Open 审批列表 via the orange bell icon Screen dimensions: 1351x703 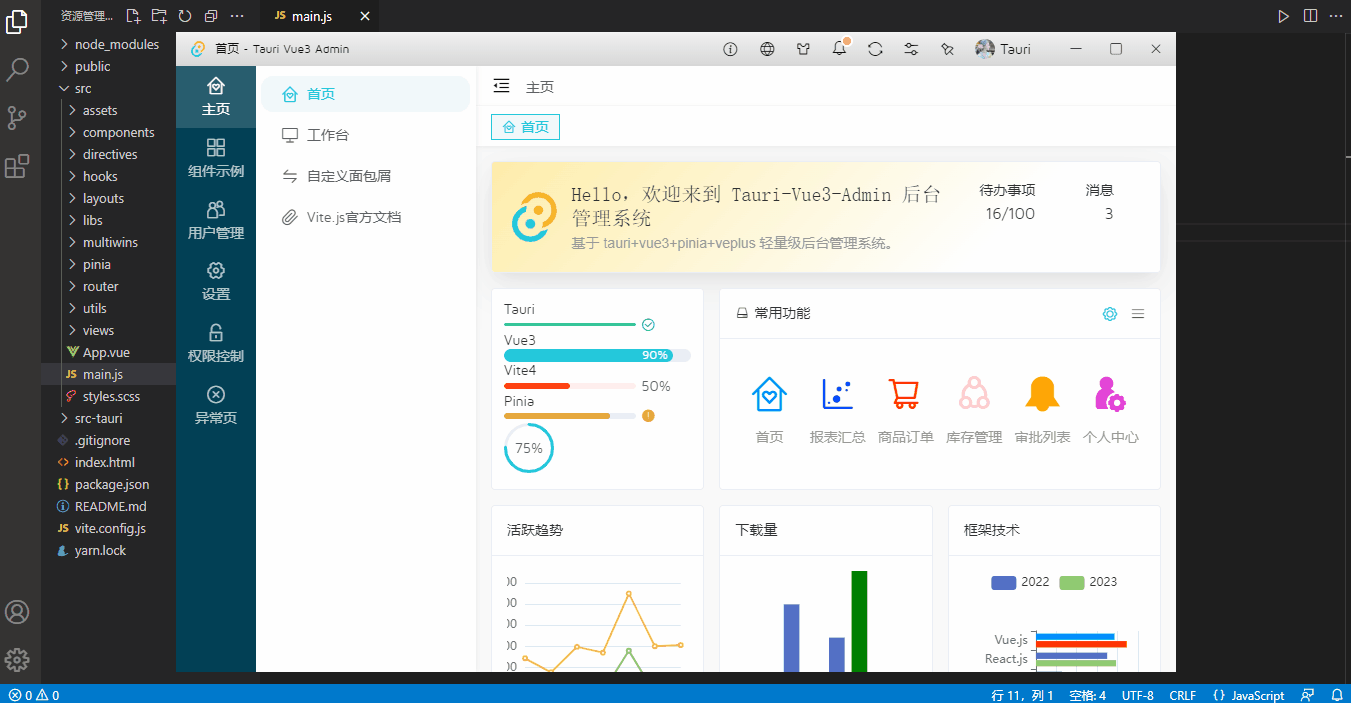click(x=1042, y=394)
